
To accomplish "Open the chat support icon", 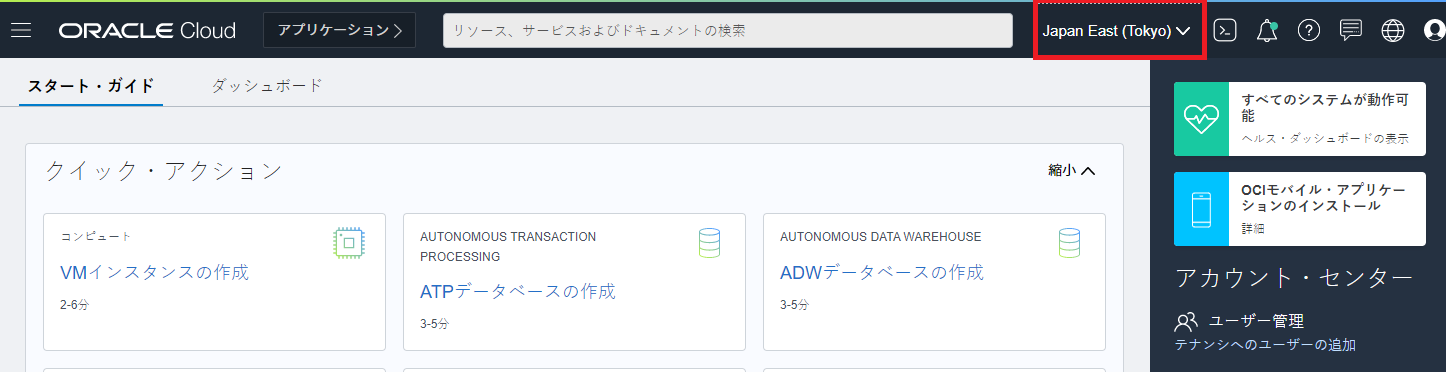I will coord(1351,30).
